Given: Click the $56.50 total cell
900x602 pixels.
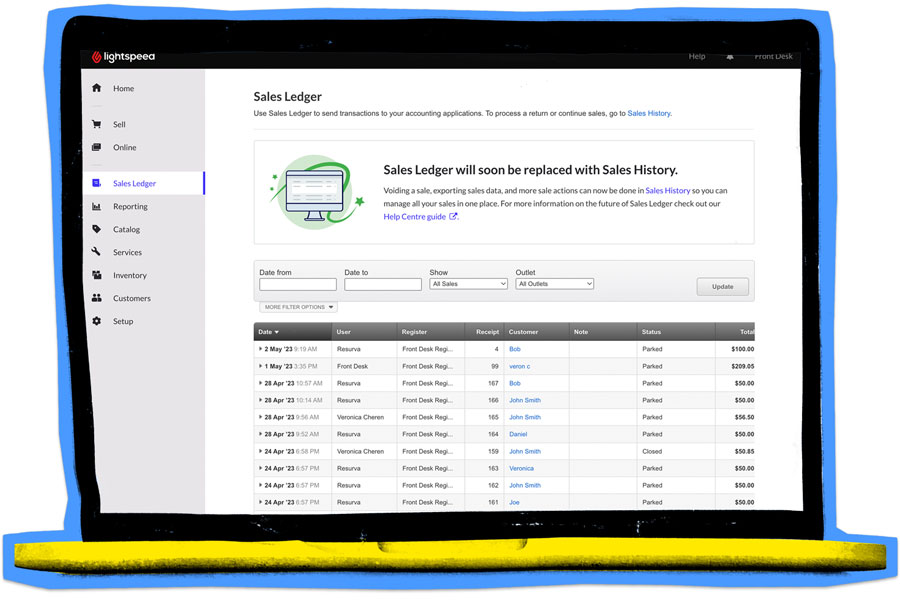Looking at the screenshot, I should pyautogui.click(x=744, y=417).
